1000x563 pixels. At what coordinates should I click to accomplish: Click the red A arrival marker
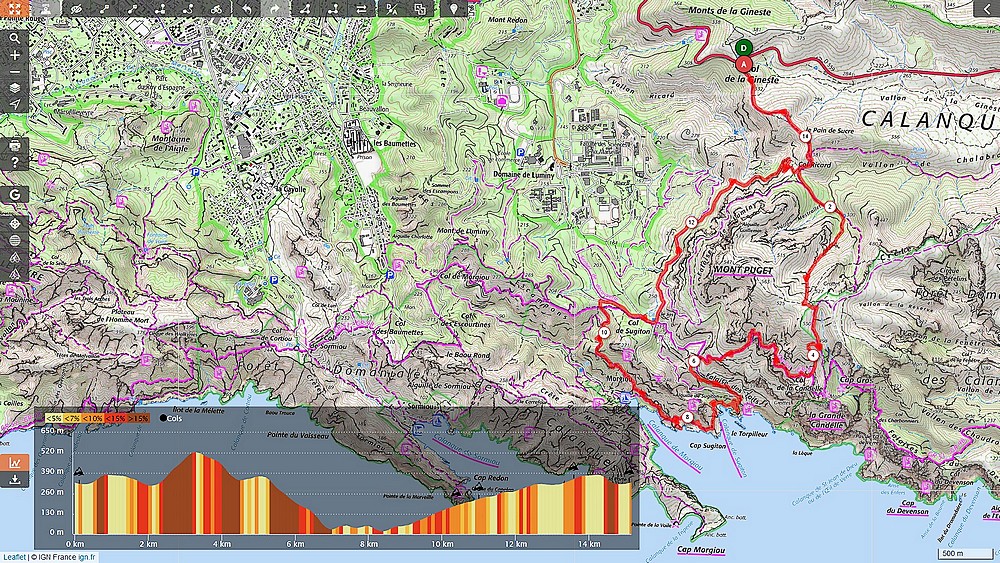coord(743,64)
